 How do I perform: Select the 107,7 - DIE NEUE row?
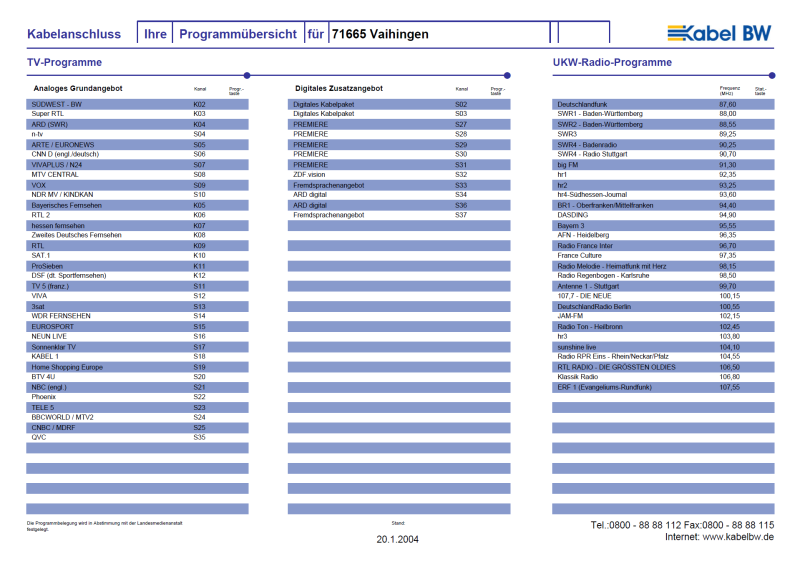[663, 296]
